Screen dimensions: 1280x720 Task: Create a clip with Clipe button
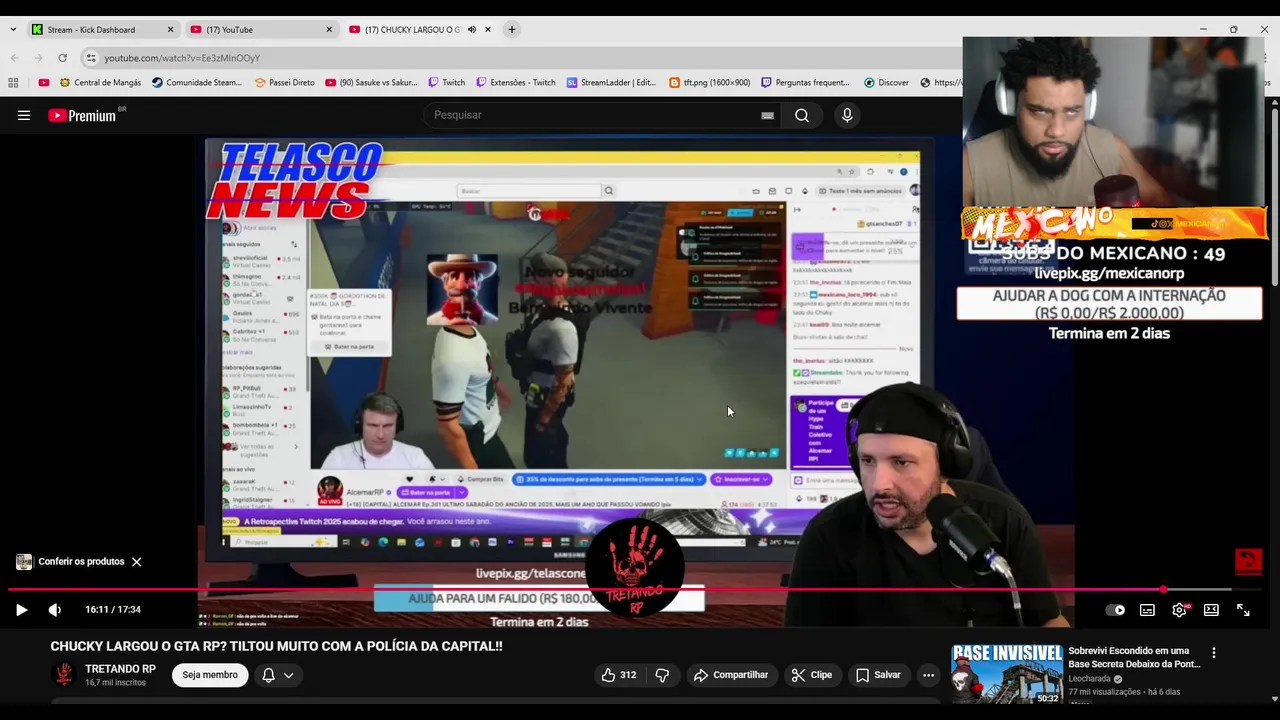tap(811, 675)
